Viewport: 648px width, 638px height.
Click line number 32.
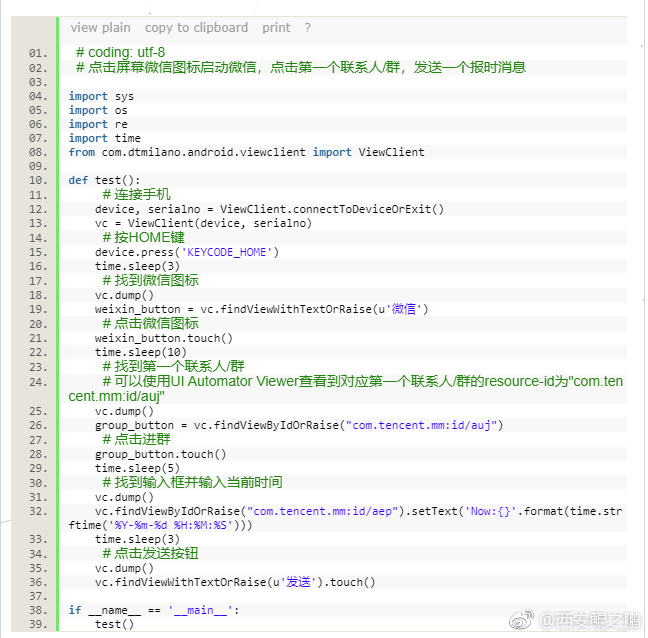coord(38,512)
